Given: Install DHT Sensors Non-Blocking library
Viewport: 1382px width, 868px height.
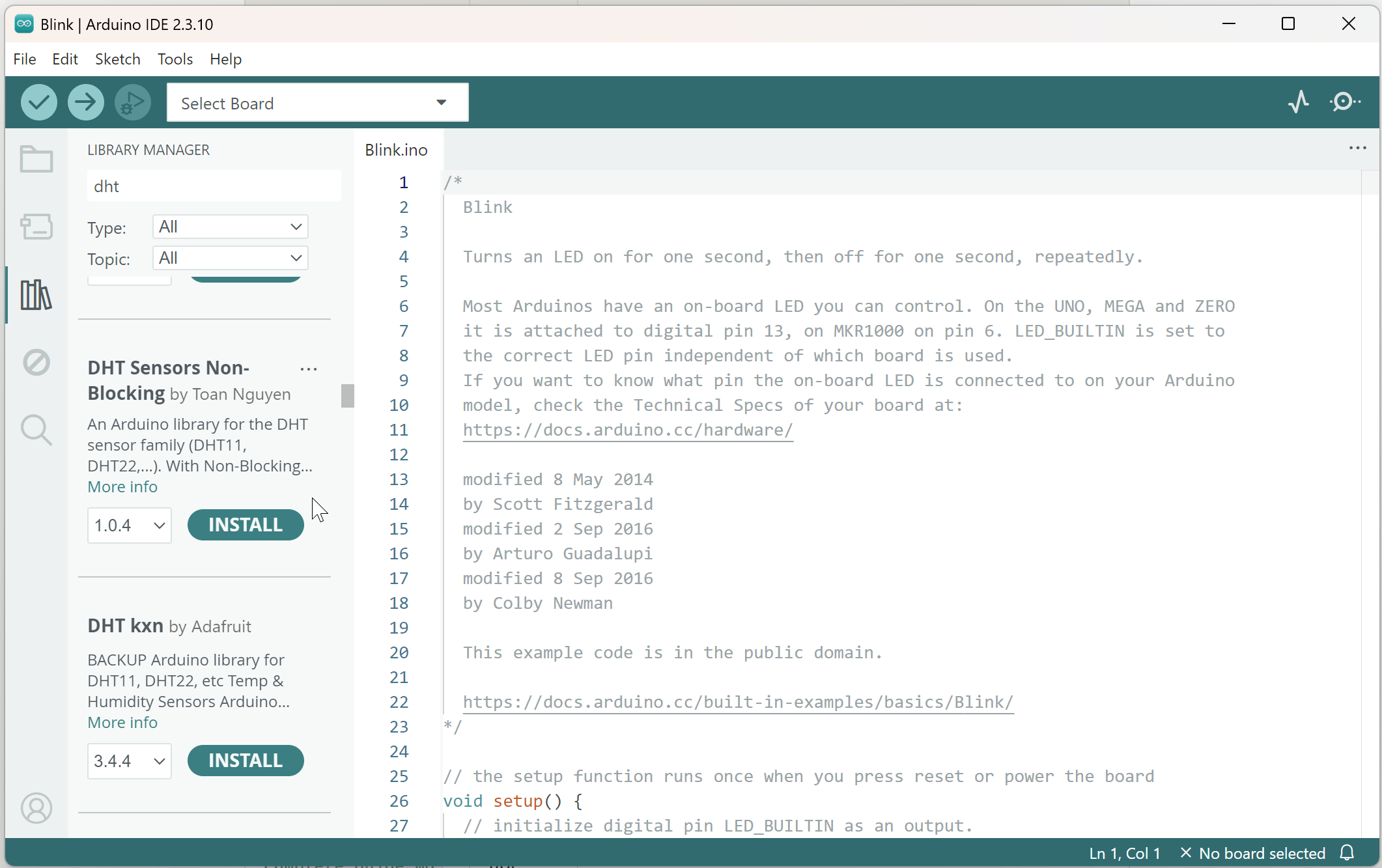Looking at the screenshot, I should click(246, 525).
